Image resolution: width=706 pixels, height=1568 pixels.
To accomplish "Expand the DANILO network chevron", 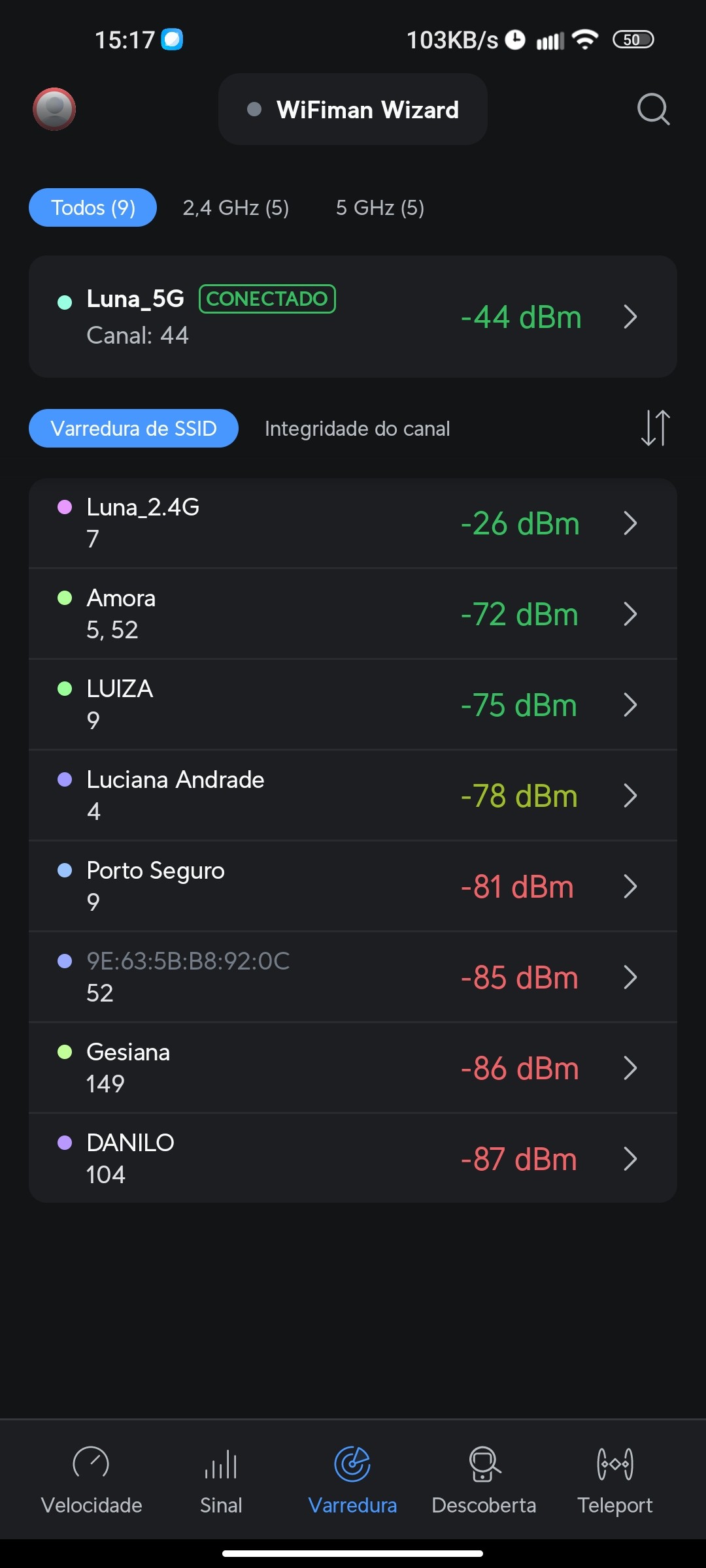I will (630, 1159).
